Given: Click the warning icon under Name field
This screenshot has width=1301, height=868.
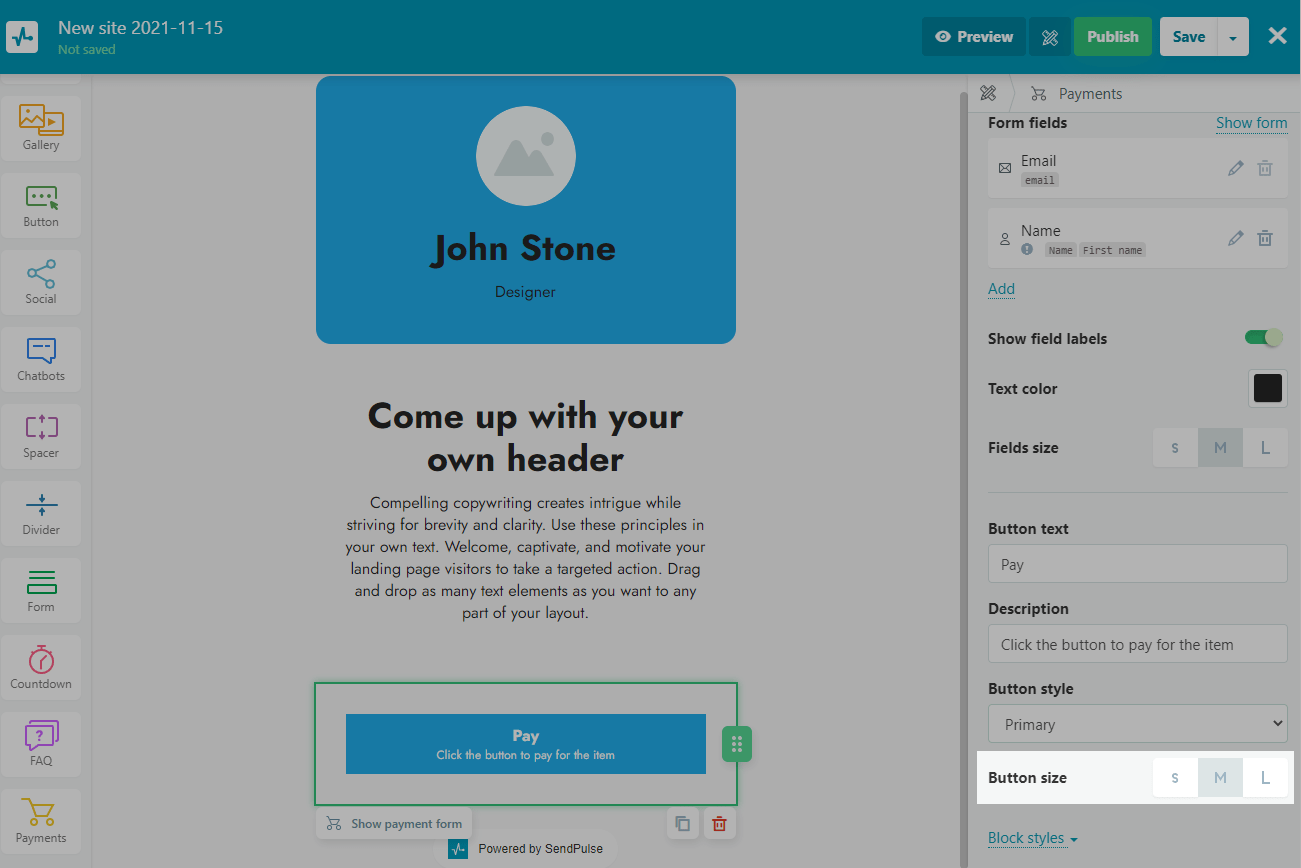Looking at the screenshot, I should [1027, 250].
